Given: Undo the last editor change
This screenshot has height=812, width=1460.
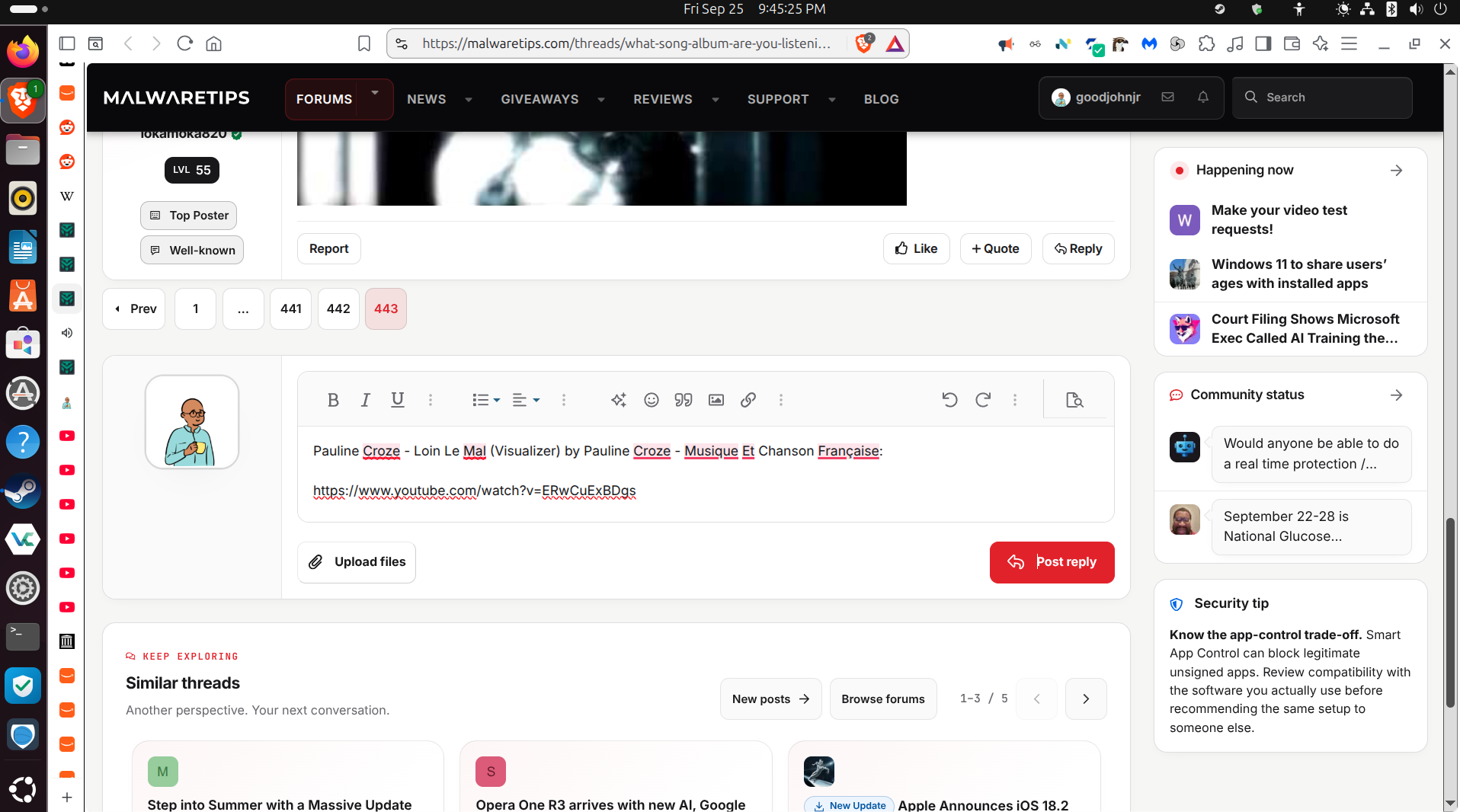Looking at the screenshot, I should (949, 400).
